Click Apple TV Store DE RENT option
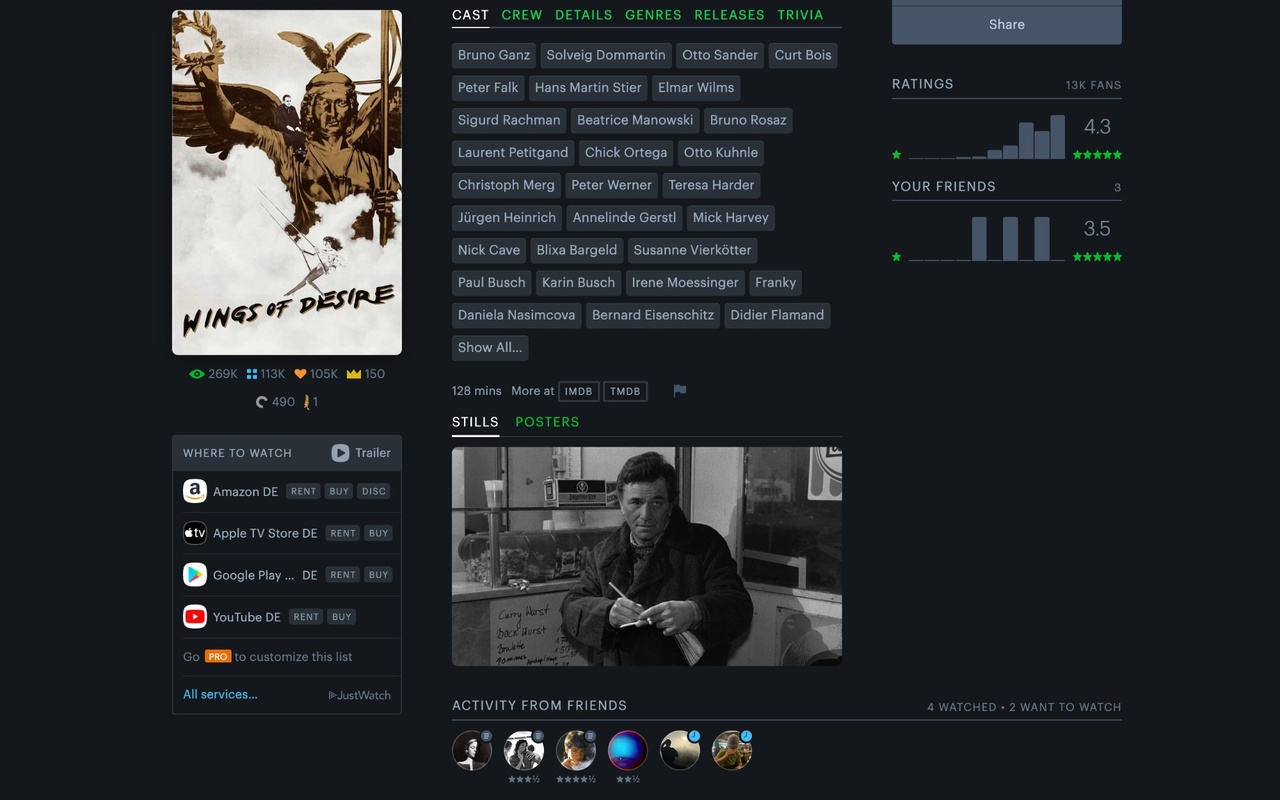The width and height of the screenshot is (1280, 800). (343, 533)
